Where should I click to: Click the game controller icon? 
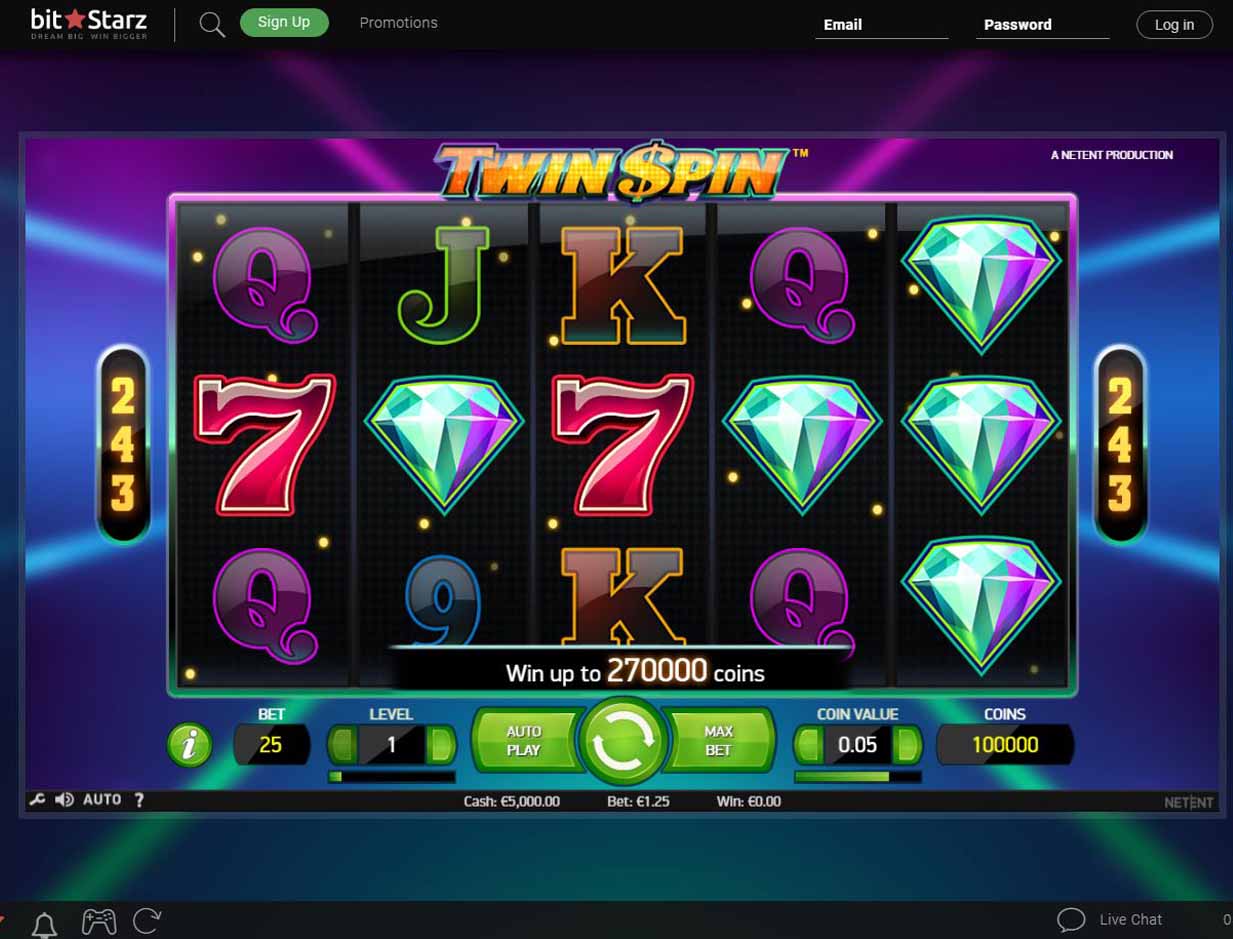98,921
